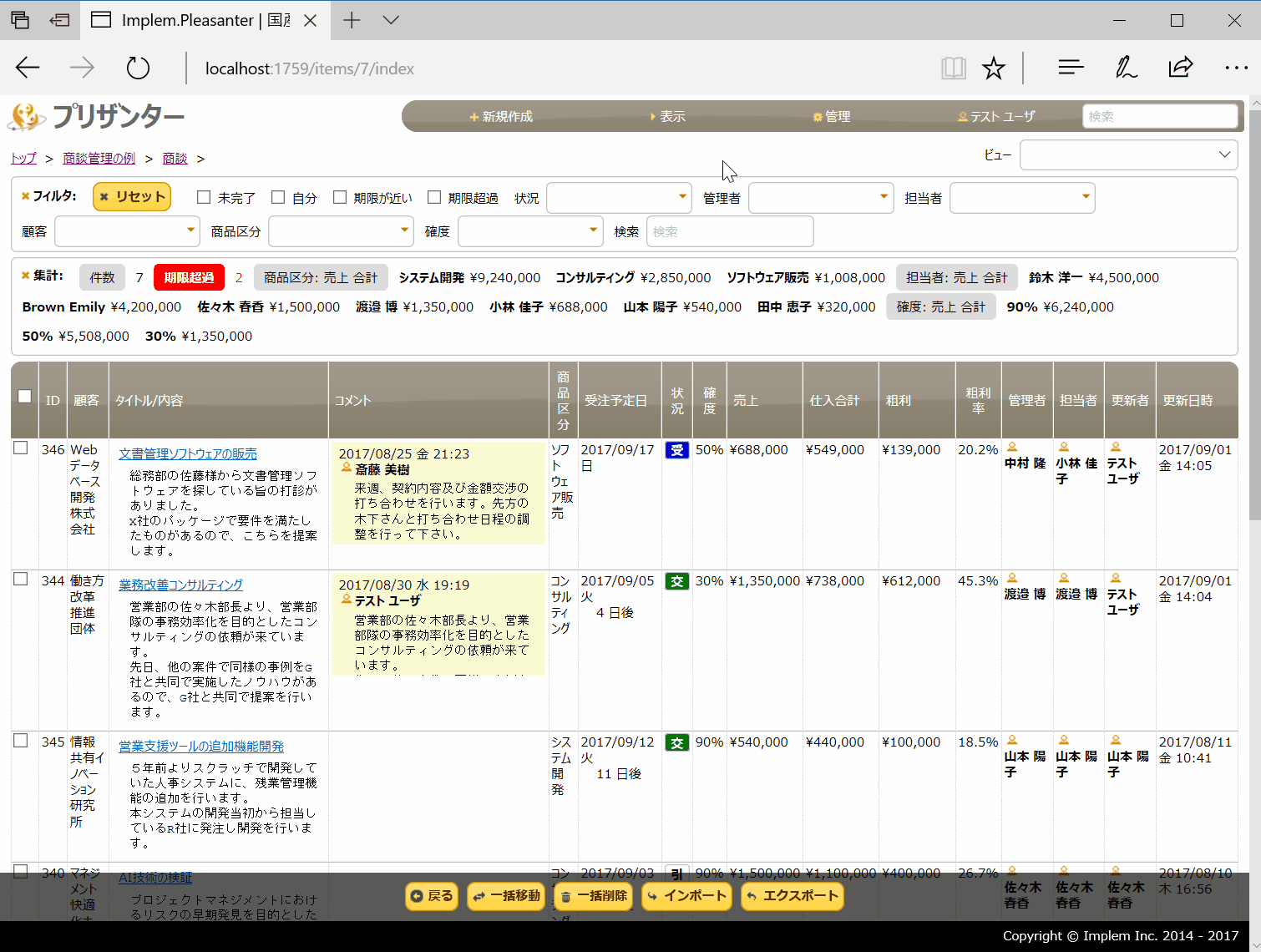
Task: Select the checkbox for row ID 346
Action: pos(21,448)
